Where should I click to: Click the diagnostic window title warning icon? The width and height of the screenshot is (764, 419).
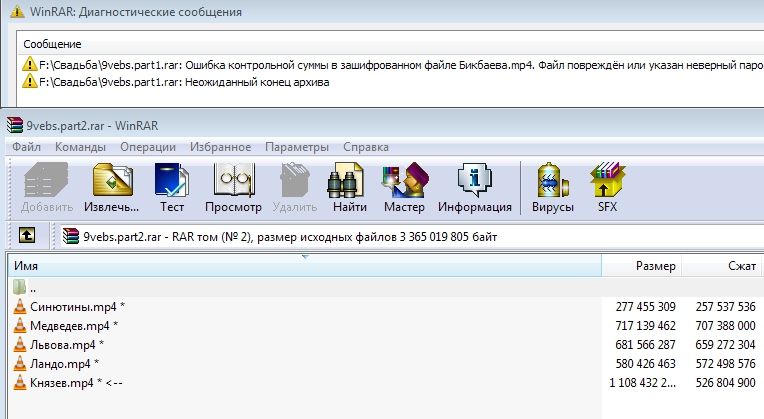coord(17,11)
